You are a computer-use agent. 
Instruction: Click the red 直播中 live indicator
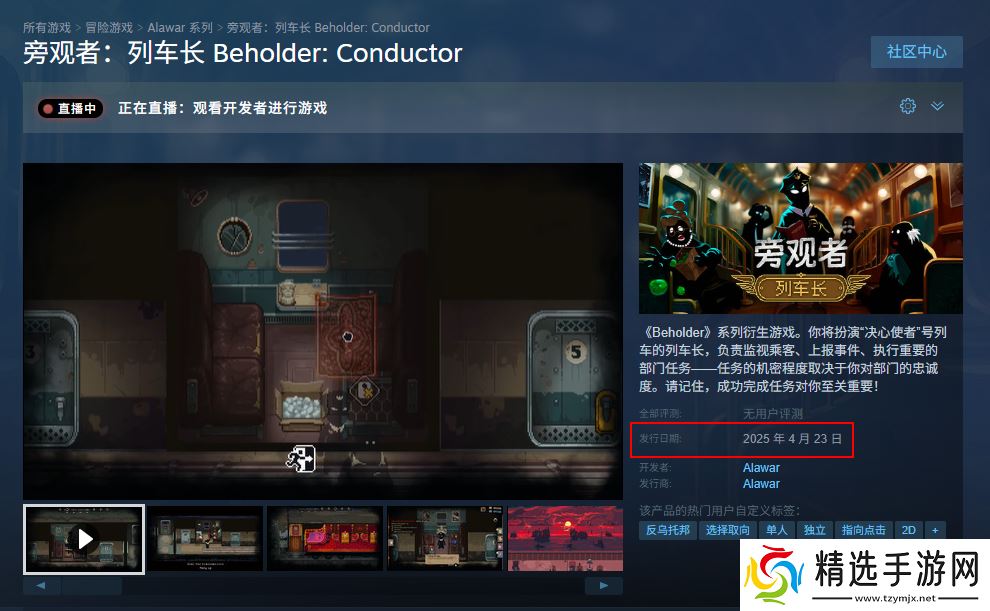pyautogui.click(x=70, y=109)
